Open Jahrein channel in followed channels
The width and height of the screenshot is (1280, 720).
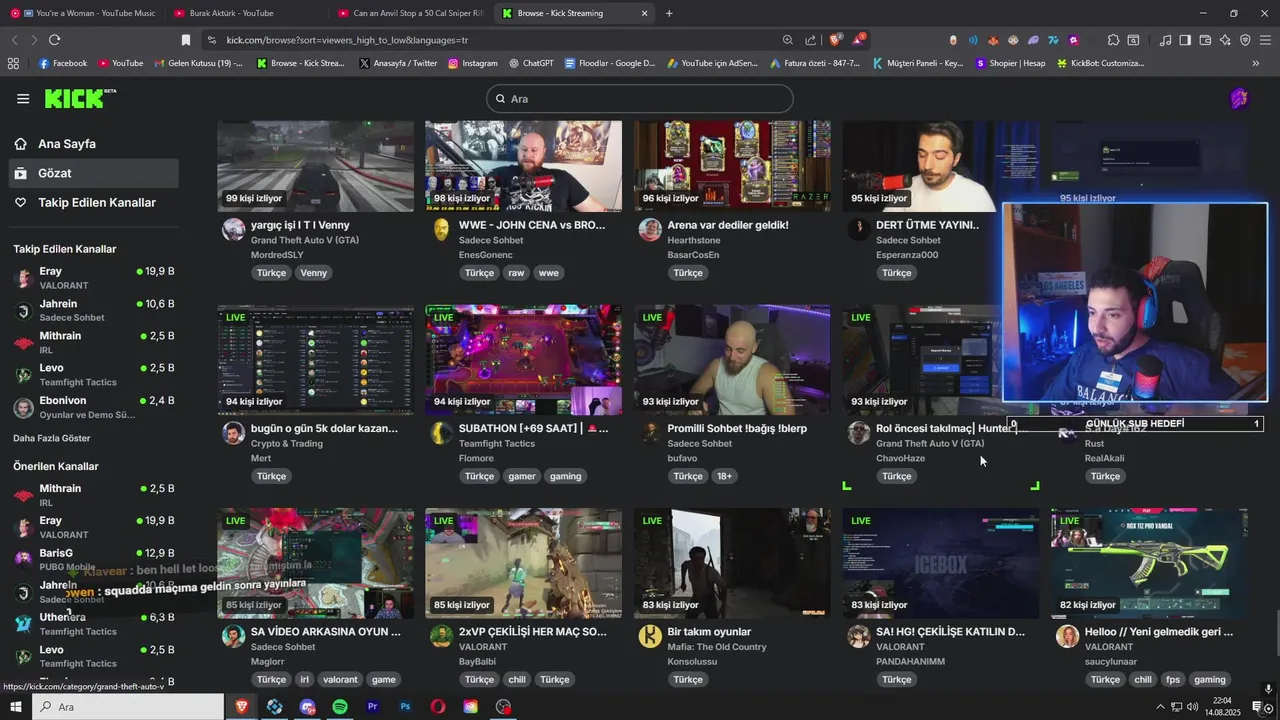click(x=94, y=310)
